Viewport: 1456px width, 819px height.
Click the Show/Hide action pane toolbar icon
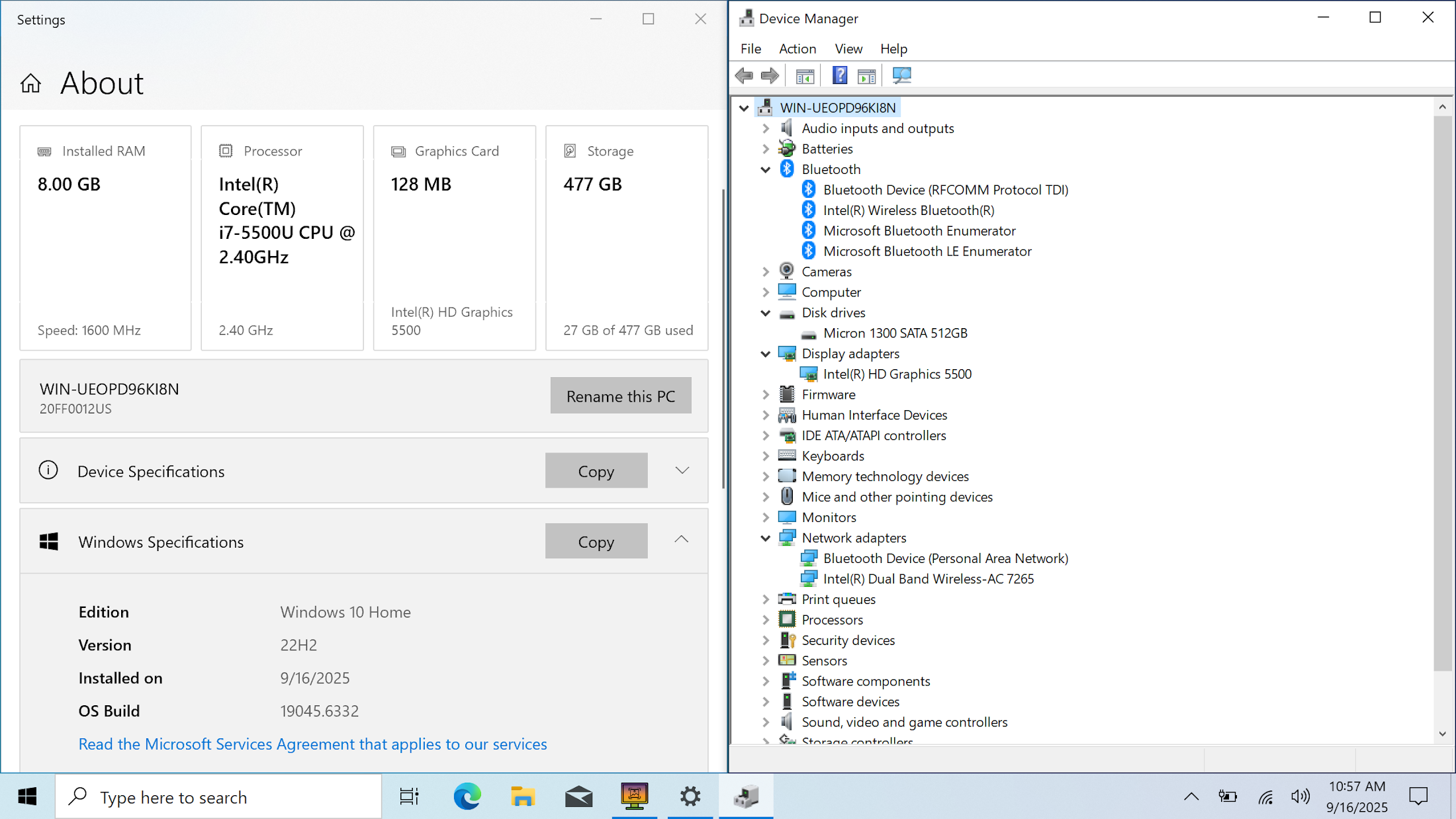point(866,76)
